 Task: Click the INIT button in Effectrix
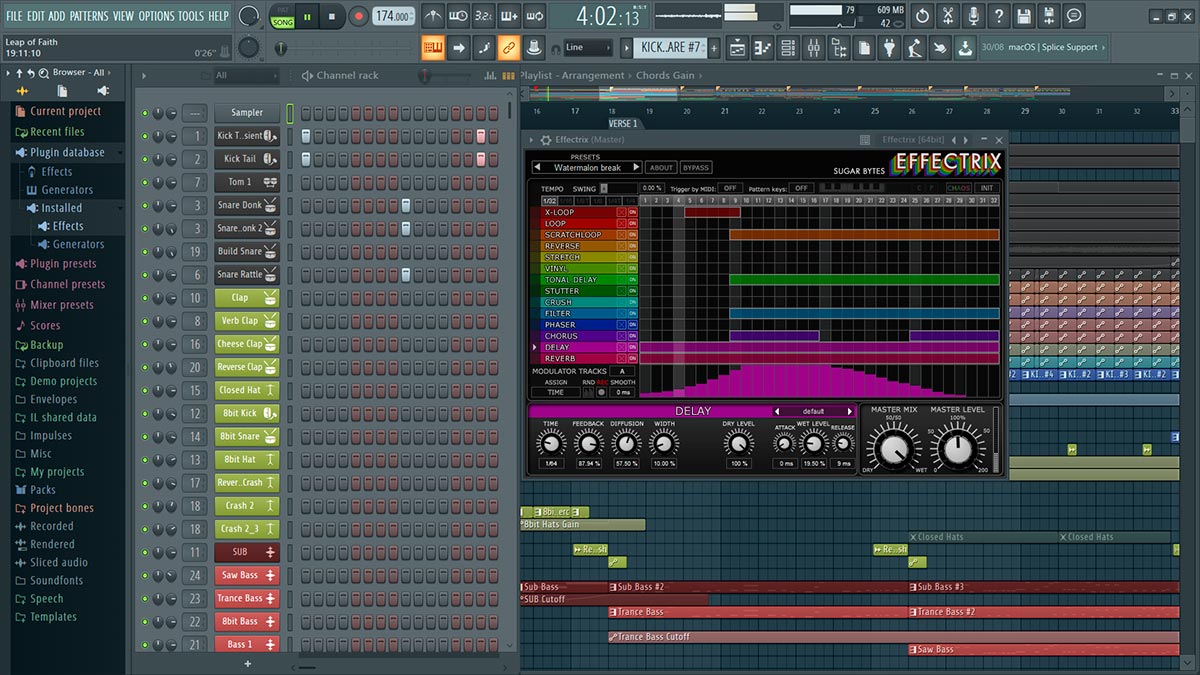[x=986, y=188]
